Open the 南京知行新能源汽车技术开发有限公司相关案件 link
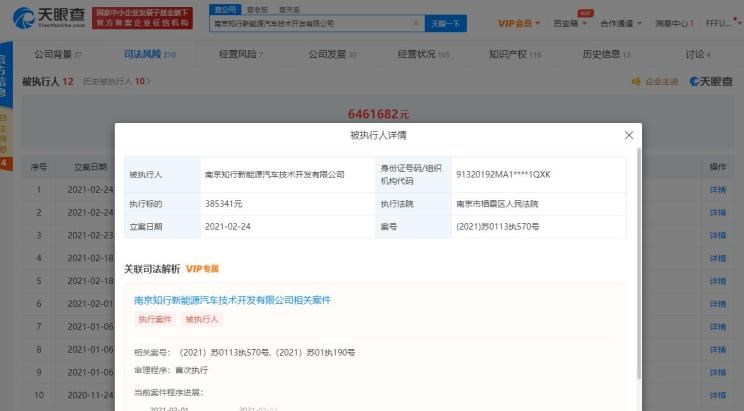Screen dimensions: 744x411 click(232, 300)
